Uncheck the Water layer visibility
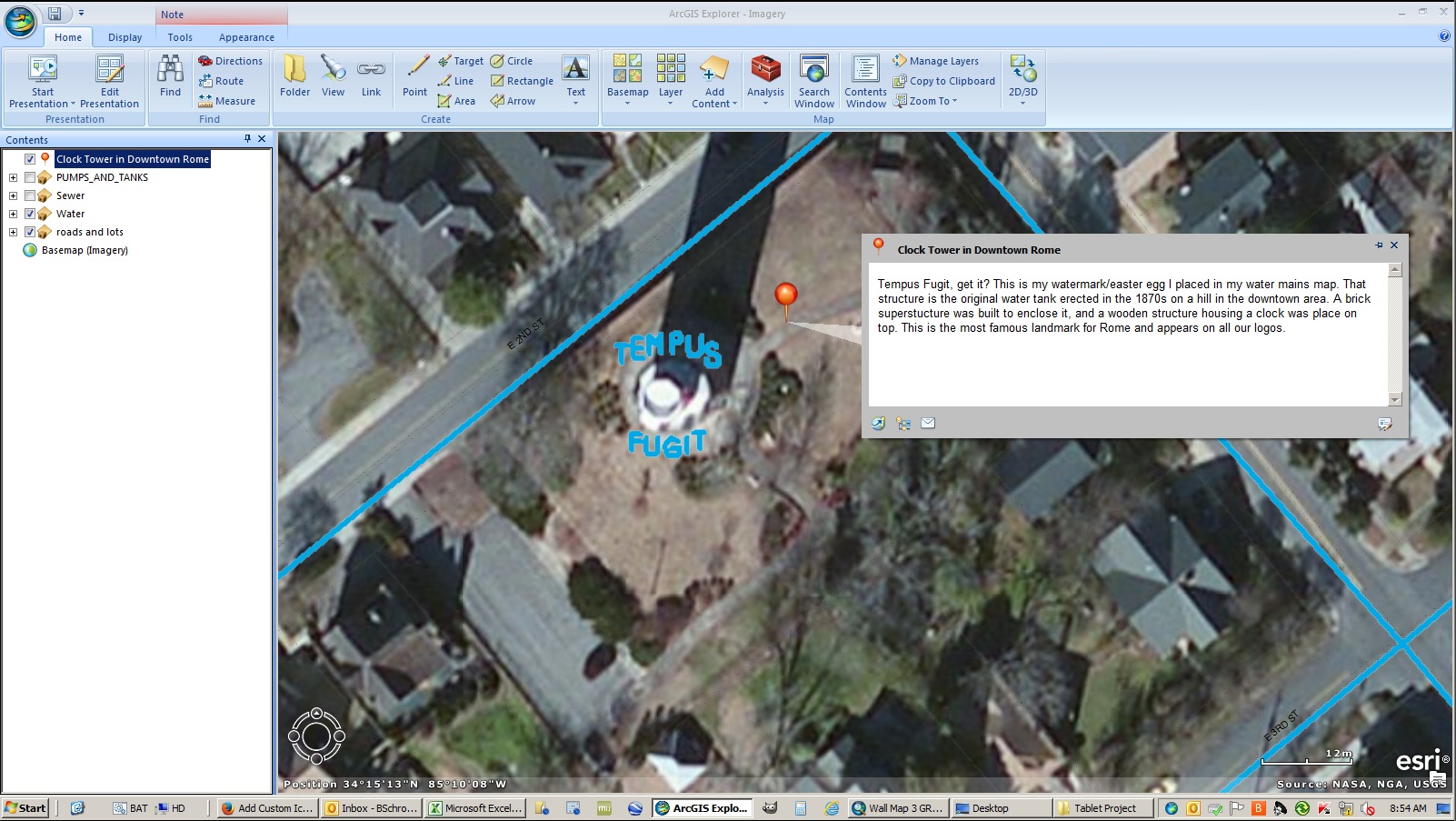The height and width of the screenshot is (821, 1456). click(30, 214)
